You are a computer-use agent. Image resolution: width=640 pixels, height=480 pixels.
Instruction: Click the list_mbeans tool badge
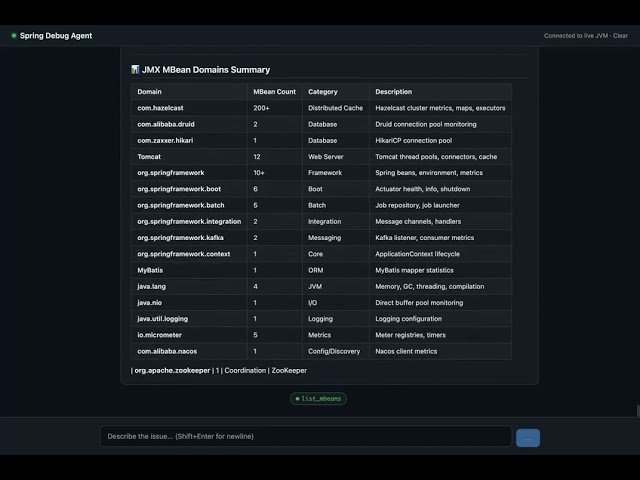tap(318, 398)
